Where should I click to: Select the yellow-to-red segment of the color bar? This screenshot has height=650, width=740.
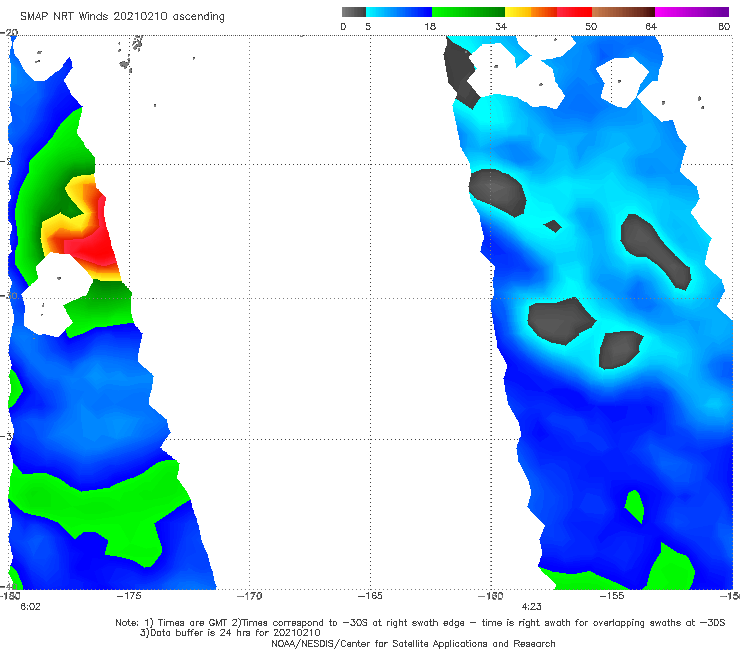click(x=548, y=12)
